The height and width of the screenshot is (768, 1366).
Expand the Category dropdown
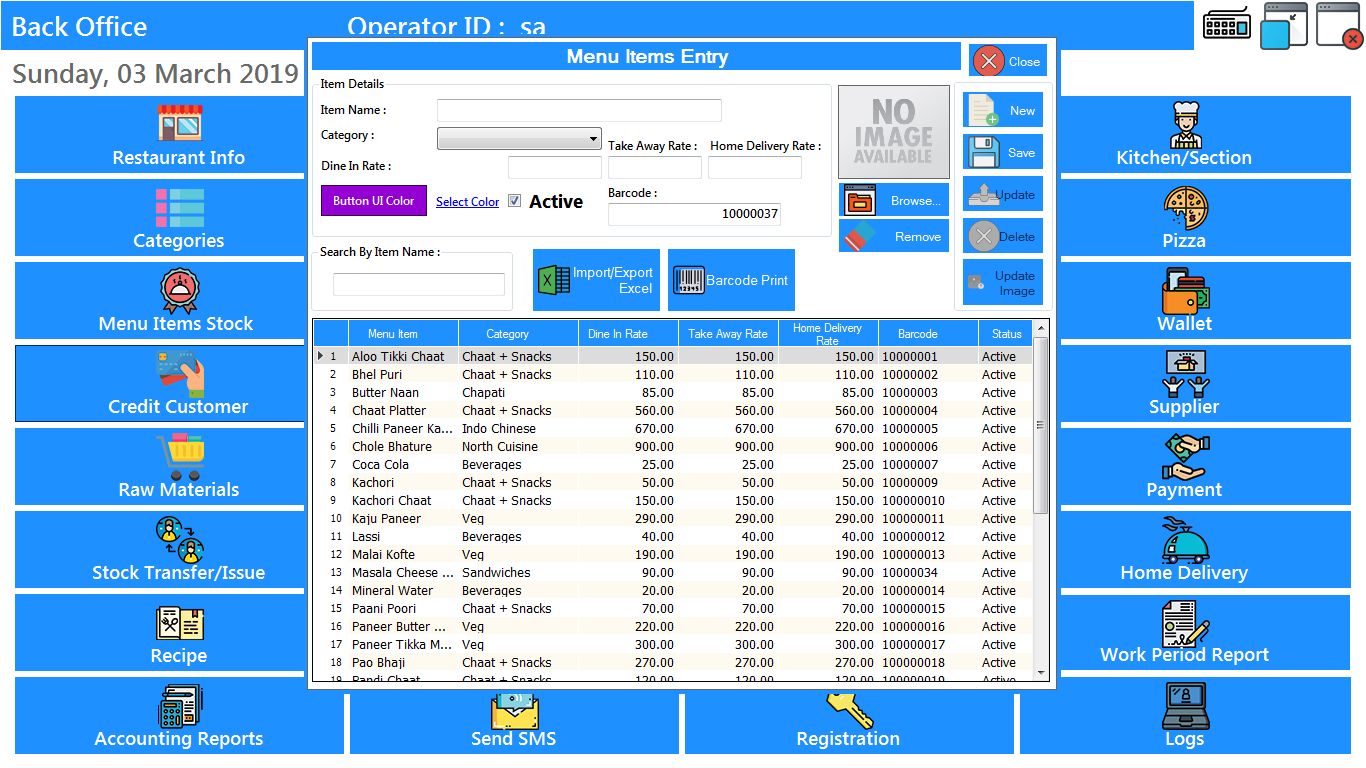point(594,139)
